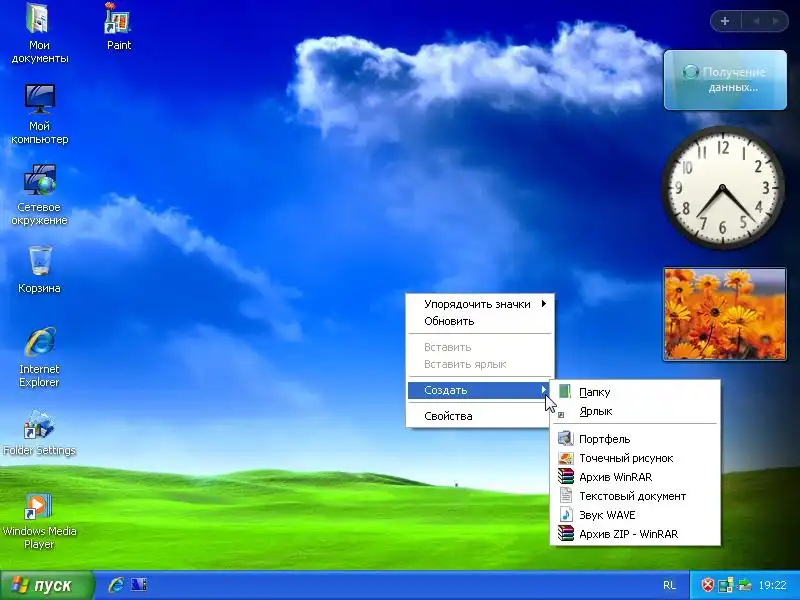Image resolution: width=800 pixels, height=600 pixels.
Task: Click the disabled Вставить ярлык menu item
Action: click(480, 364)
